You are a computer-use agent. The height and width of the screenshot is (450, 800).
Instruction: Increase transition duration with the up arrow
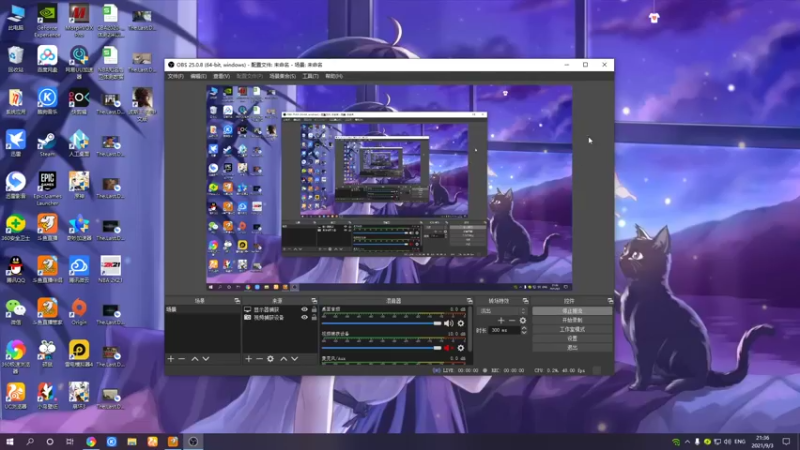click(523, 328)
